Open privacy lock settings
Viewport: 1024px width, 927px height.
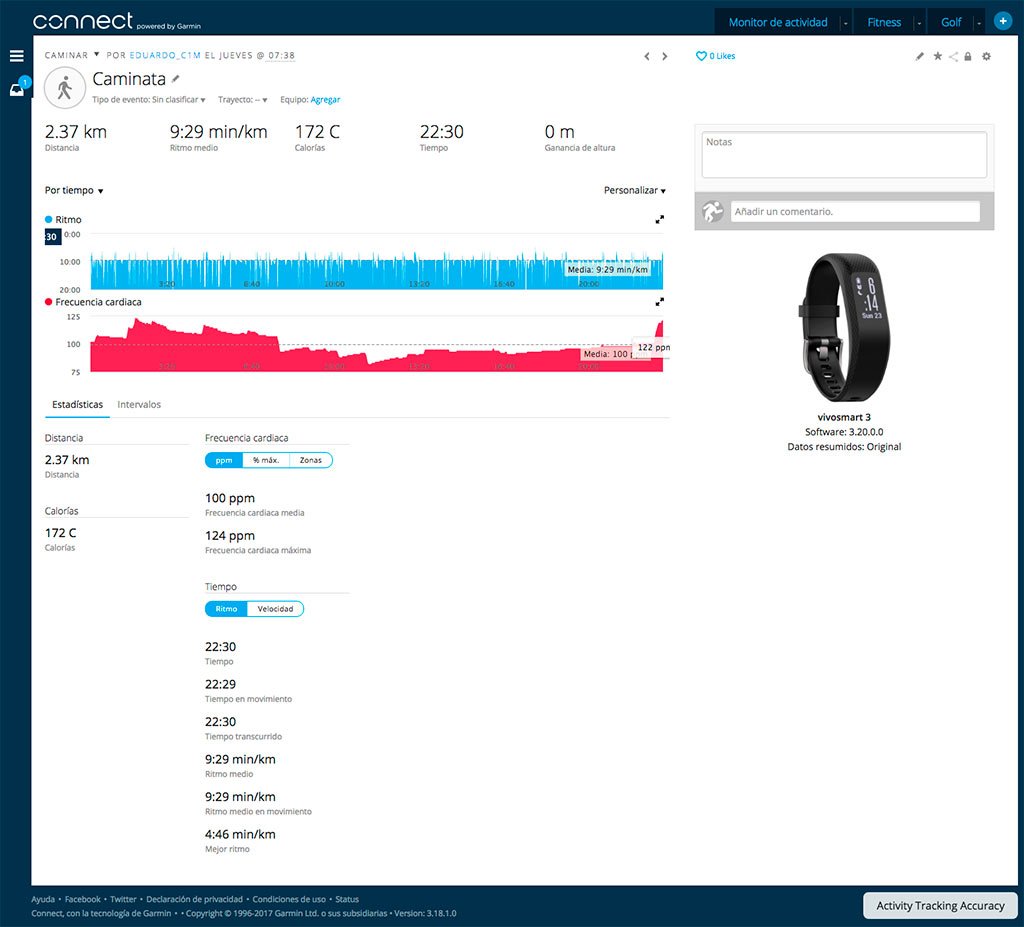pos(968,56)
